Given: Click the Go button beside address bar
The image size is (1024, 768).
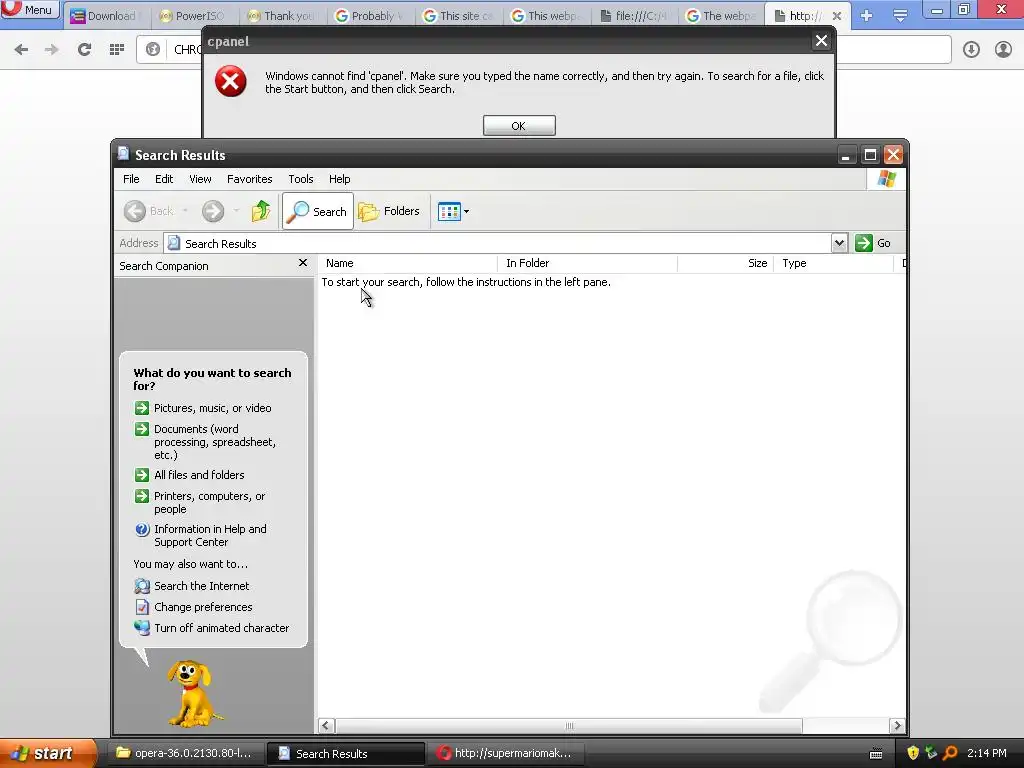Looking at the screenshot, I should pyautogui.click(x=873, y=243).
